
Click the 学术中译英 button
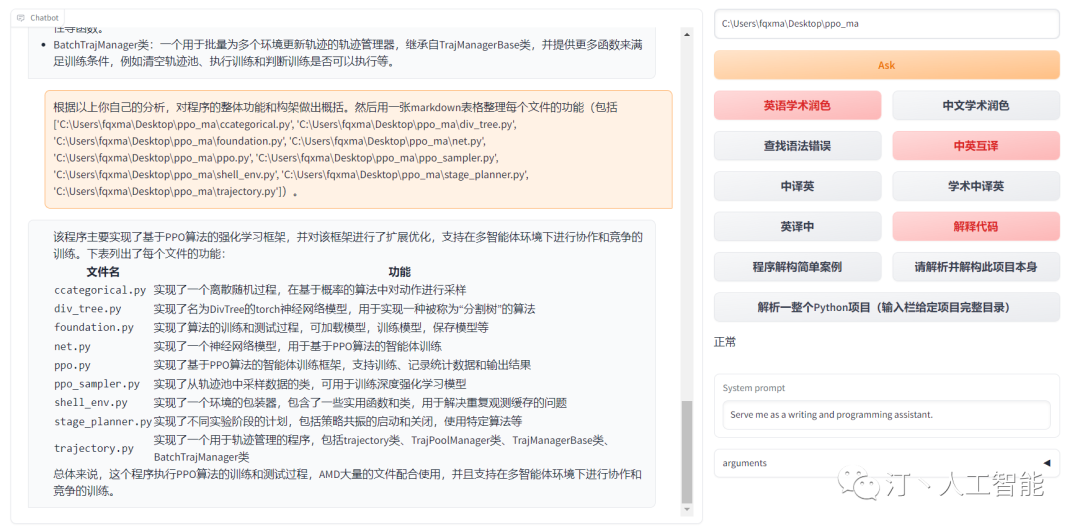(976, 186)
